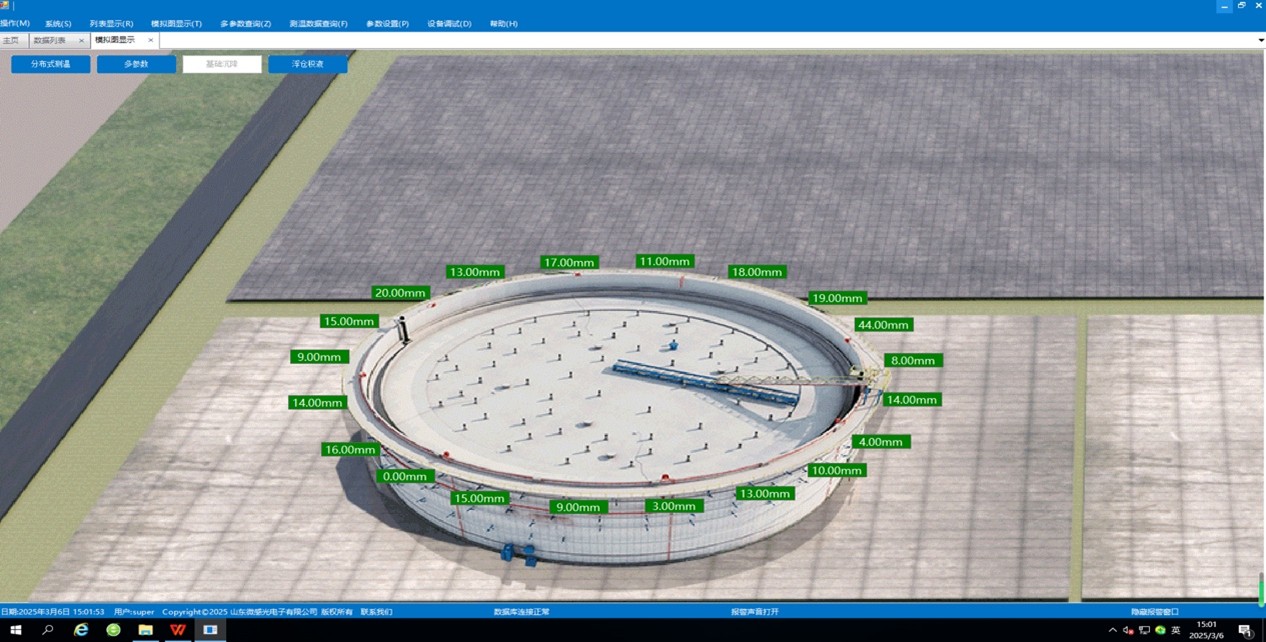This screenshot has width=1266, height=642.
Task: Open Internet Explorer from the taskbar
Action: click(x=81, y=630)
